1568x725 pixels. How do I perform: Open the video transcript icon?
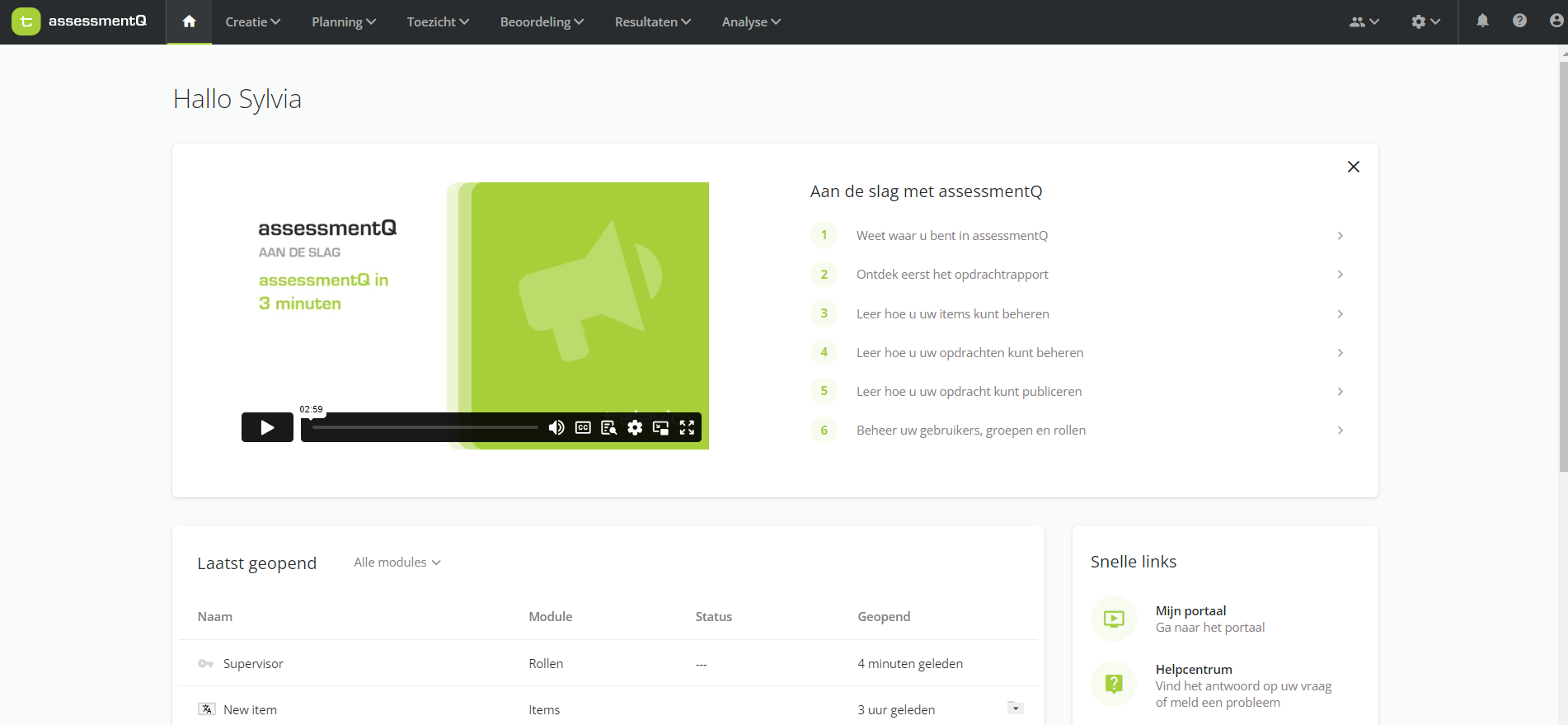click(x=609, y=427)
